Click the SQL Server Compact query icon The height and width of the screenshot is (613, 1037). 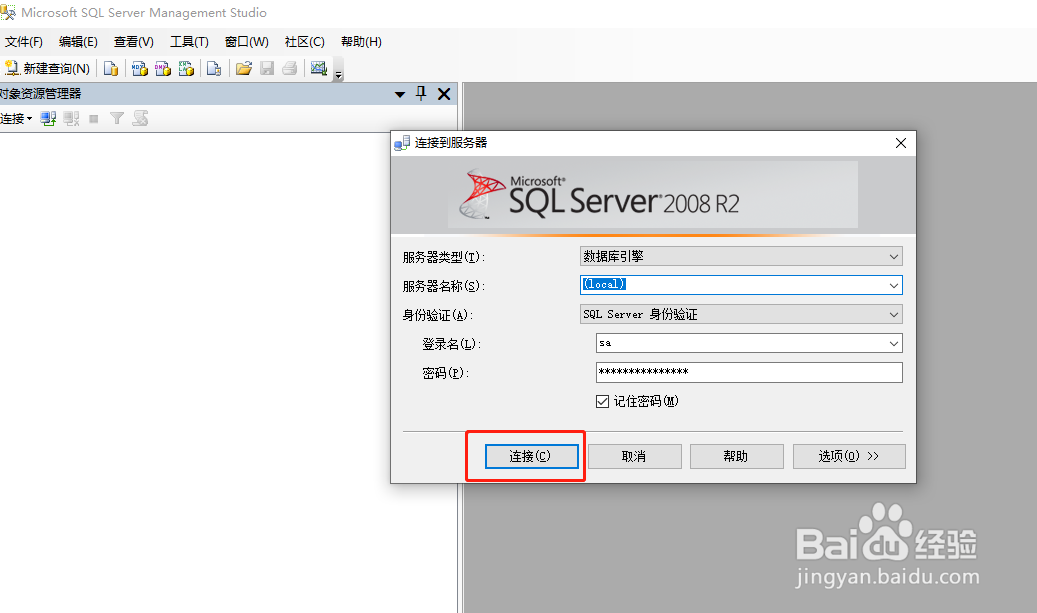click(214, 68)
